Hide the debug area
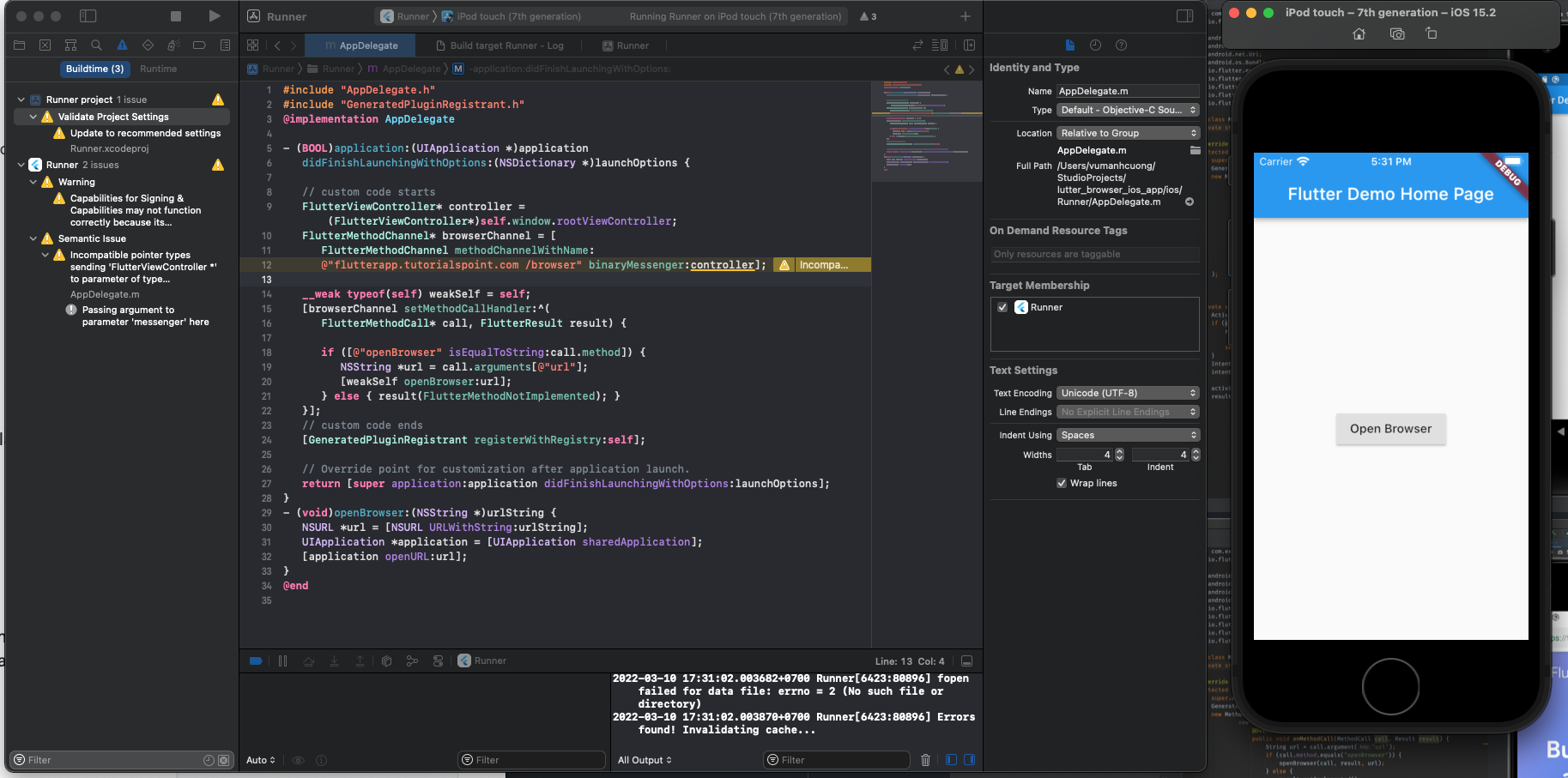The image size is (1568, 778). (966, 661)
